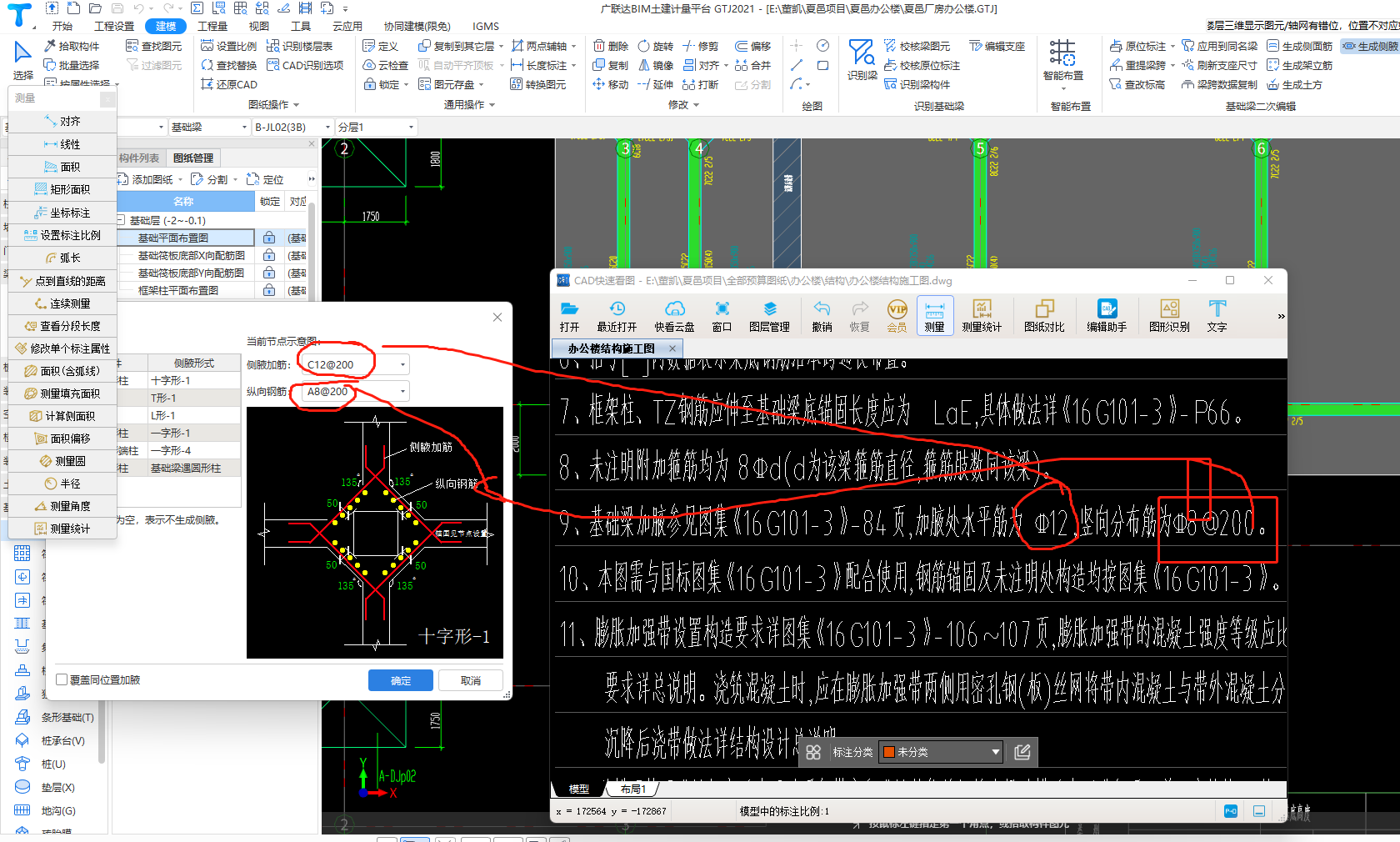This screenshot has height=842, width=1400.
Task: Open the 开始 ribbon tab
Action: pyautogui.click(x=62, y=26)
